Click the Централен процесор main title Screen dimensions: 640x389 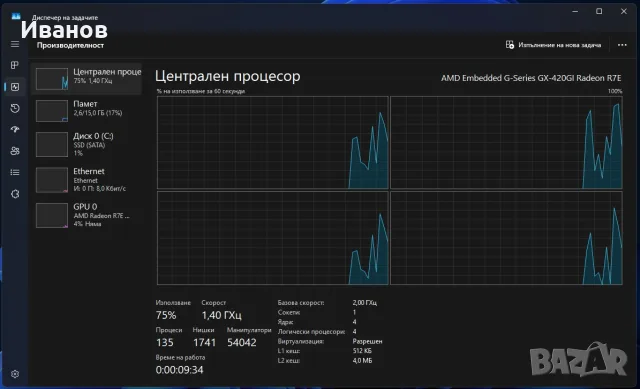tap(228, 76)
